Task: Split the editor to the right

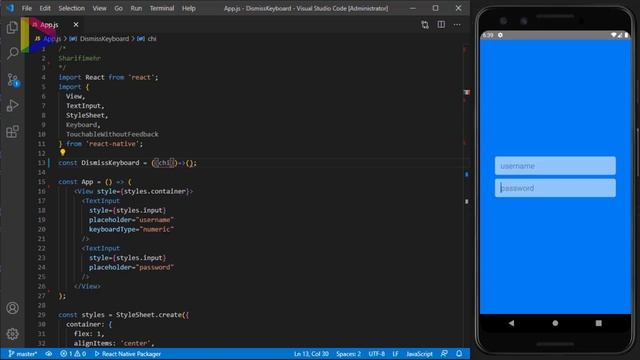Action: click(x=441, y=24)
